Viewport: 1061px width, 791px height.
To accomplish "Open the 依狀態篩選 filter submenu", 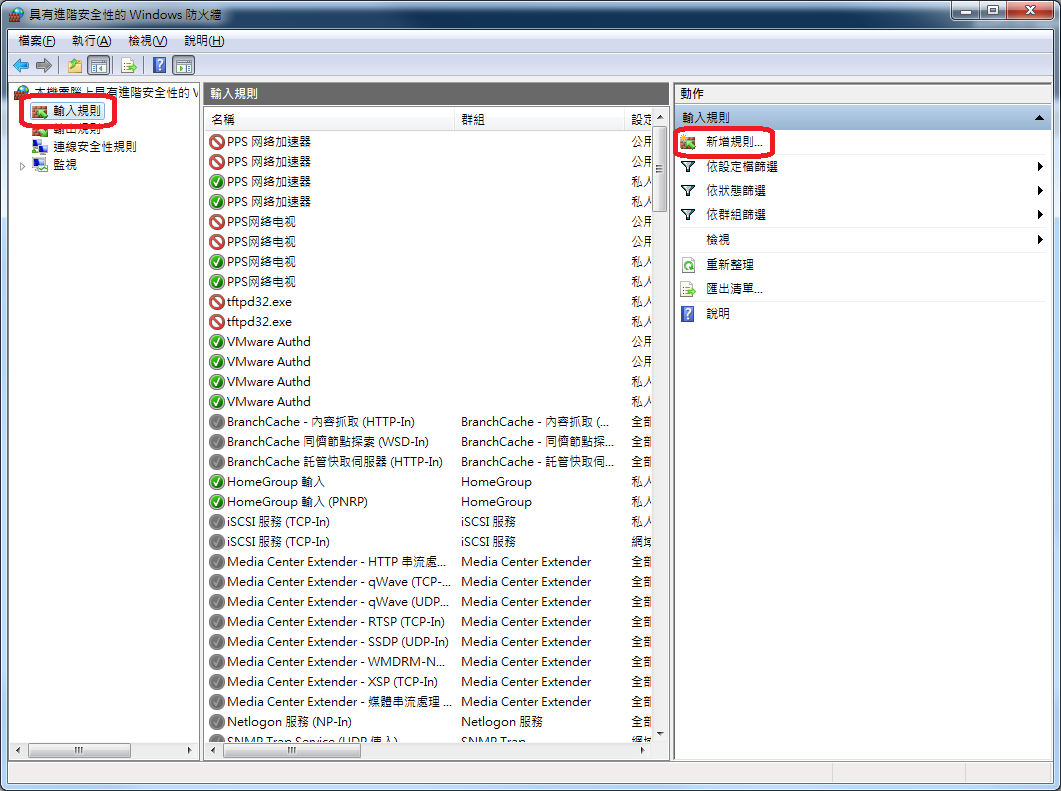I will 735,191.
